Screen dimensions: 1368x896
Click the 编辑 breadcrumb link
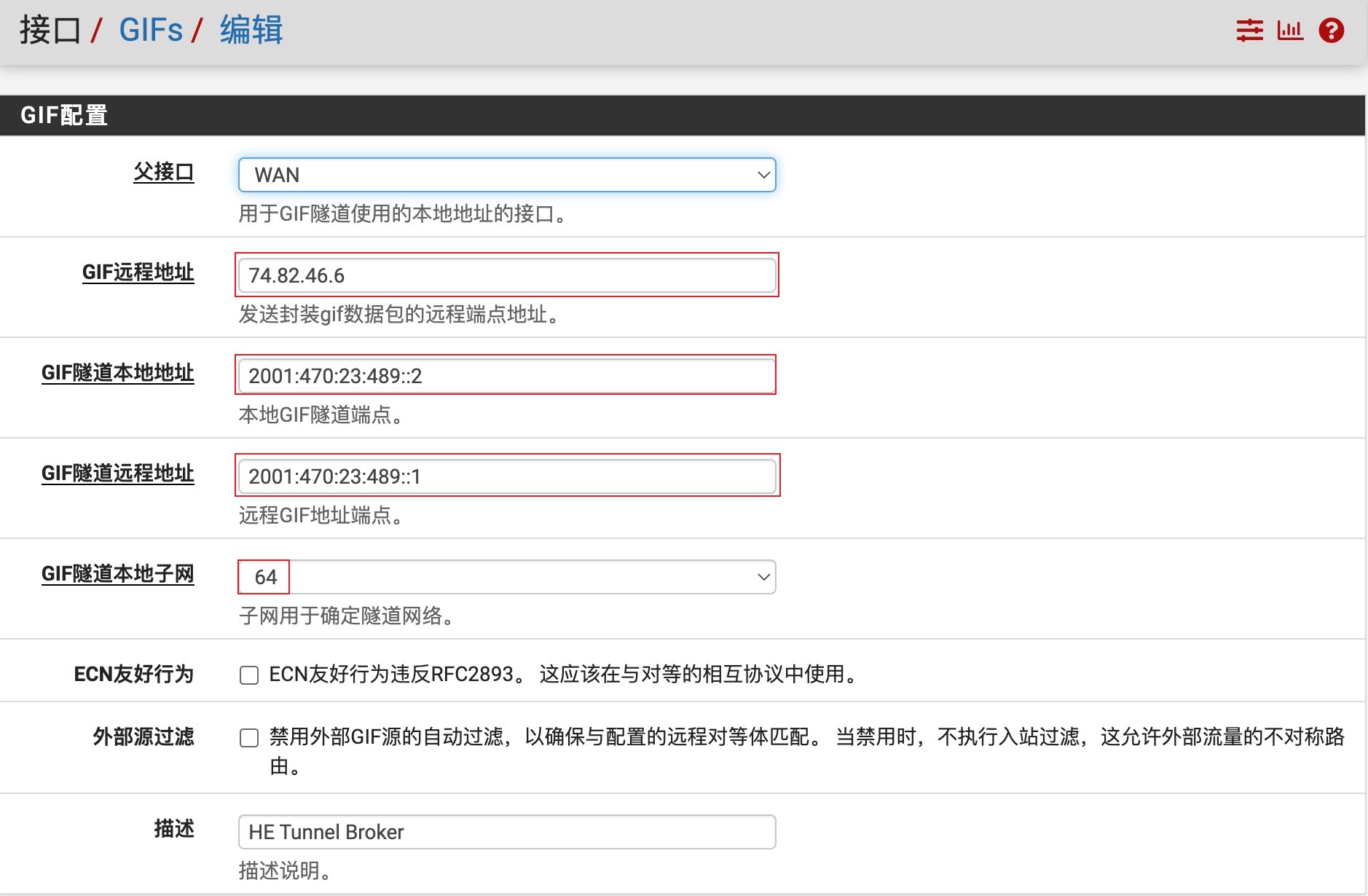[x=251, y=31]
